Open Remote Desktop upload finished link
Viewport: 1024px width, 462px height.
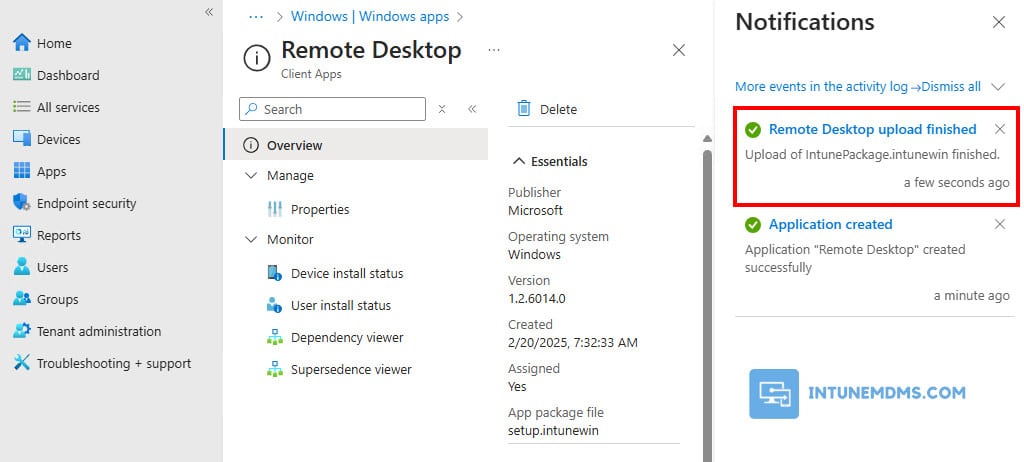click(x=872, y=129)
